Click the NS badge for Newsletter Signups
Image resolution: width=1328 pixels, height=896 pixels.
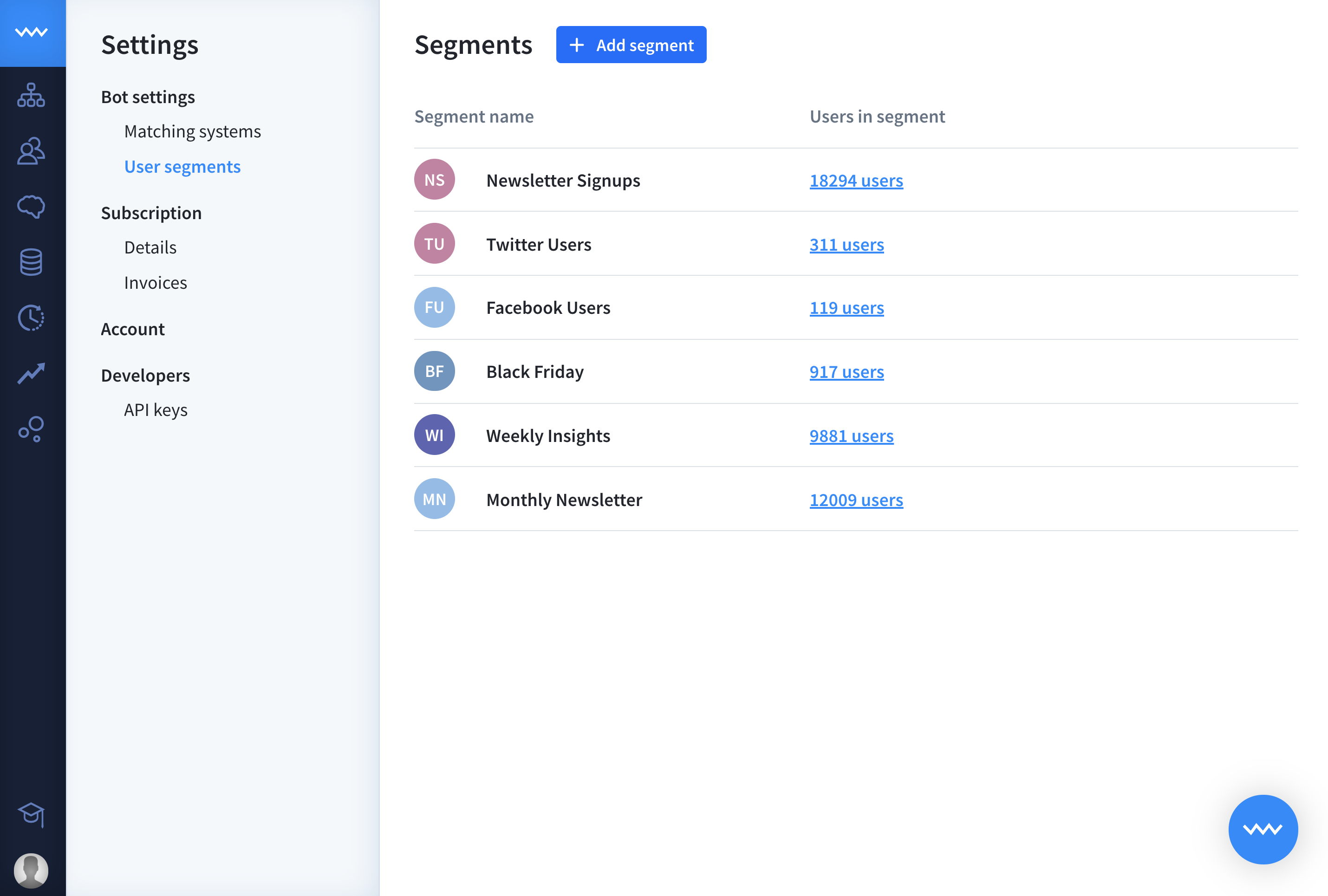[434, 179]
